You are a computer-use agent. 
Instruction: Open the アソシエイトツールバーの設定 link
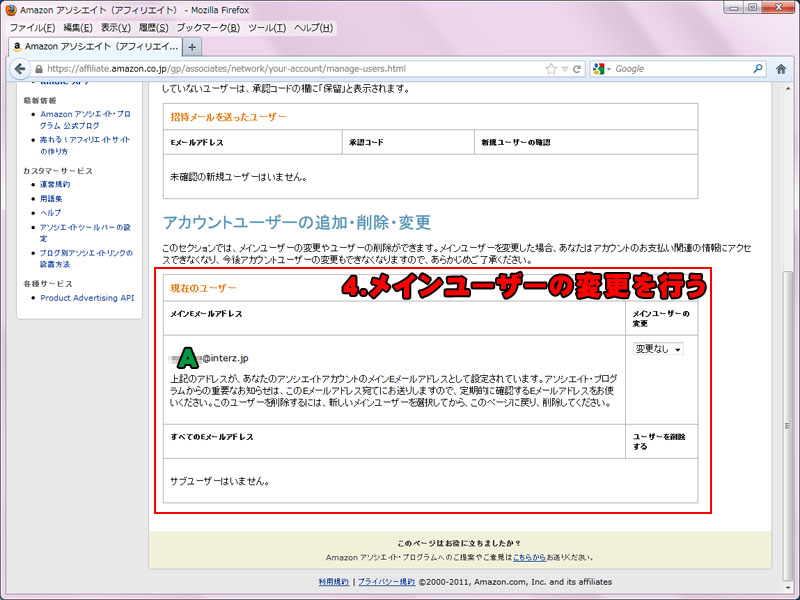[x=85, y=233]
